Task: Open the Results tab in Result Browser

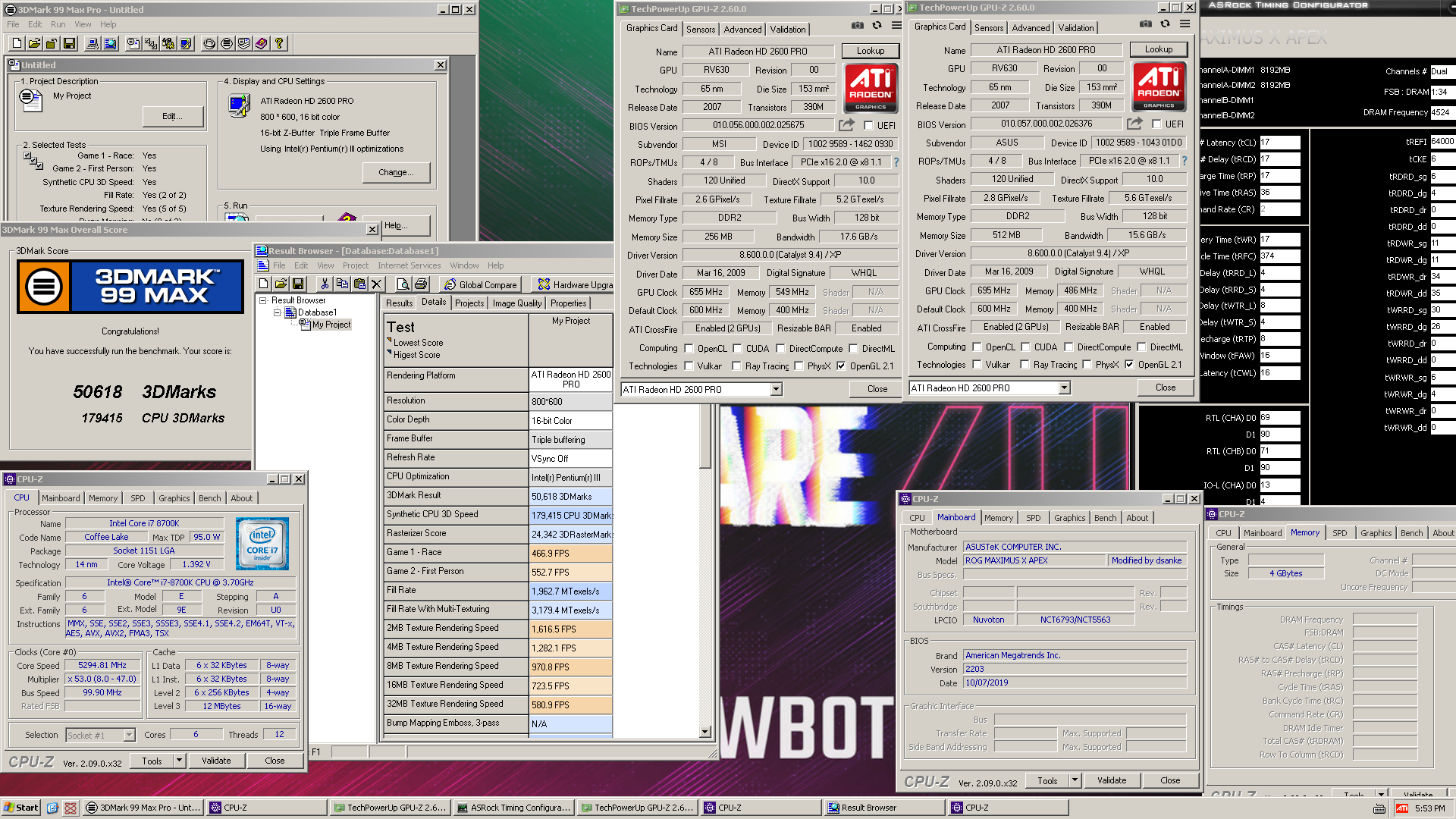Action: 400,303
